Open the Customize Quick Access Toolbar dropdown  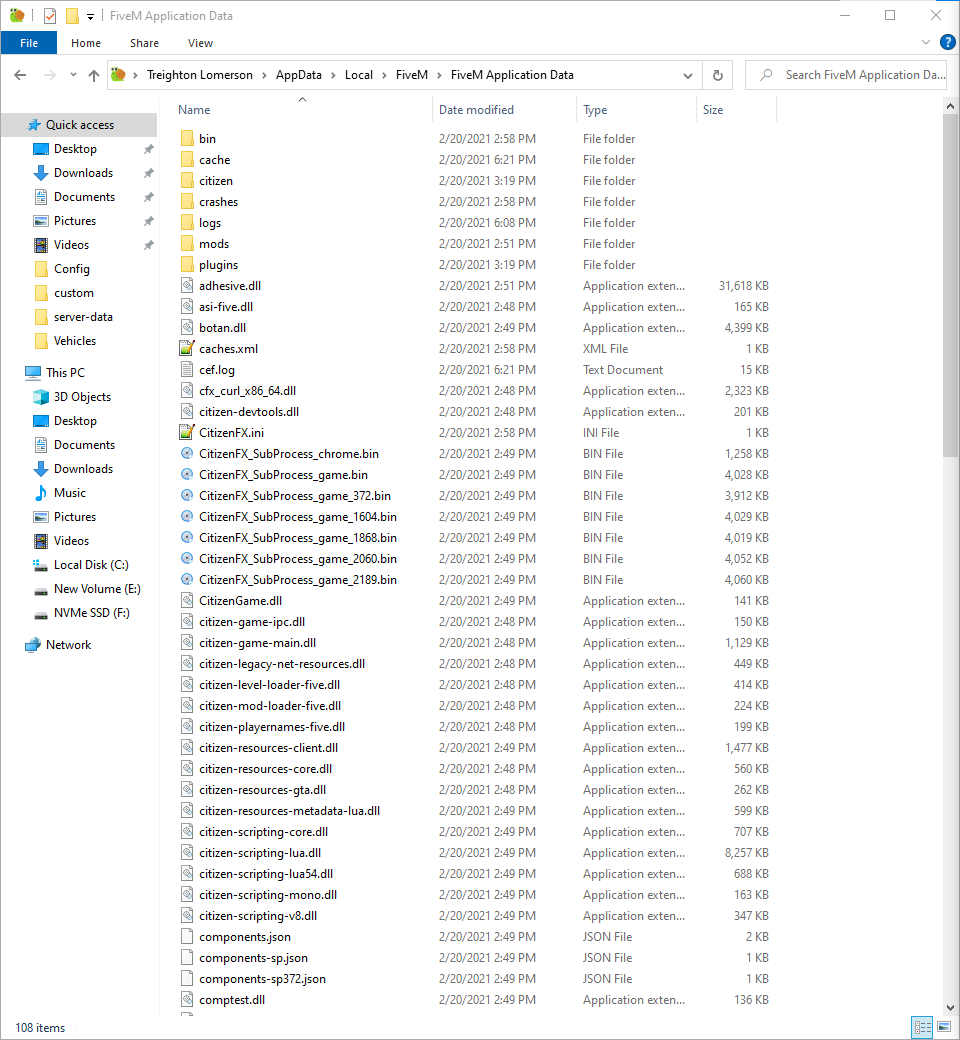90,16
